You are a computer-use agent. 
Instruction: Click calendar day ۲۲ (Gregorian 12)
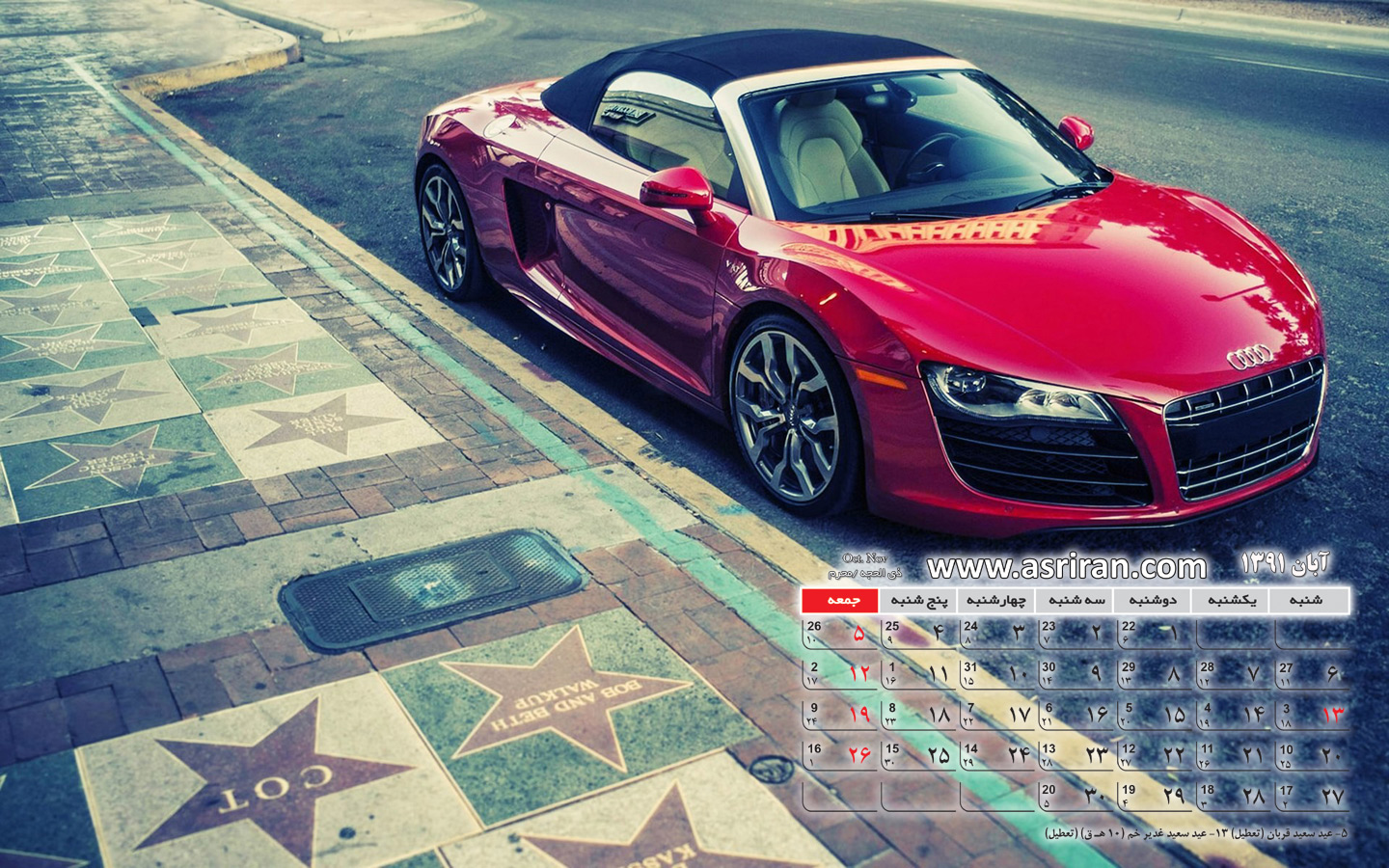click(1156, 755)
